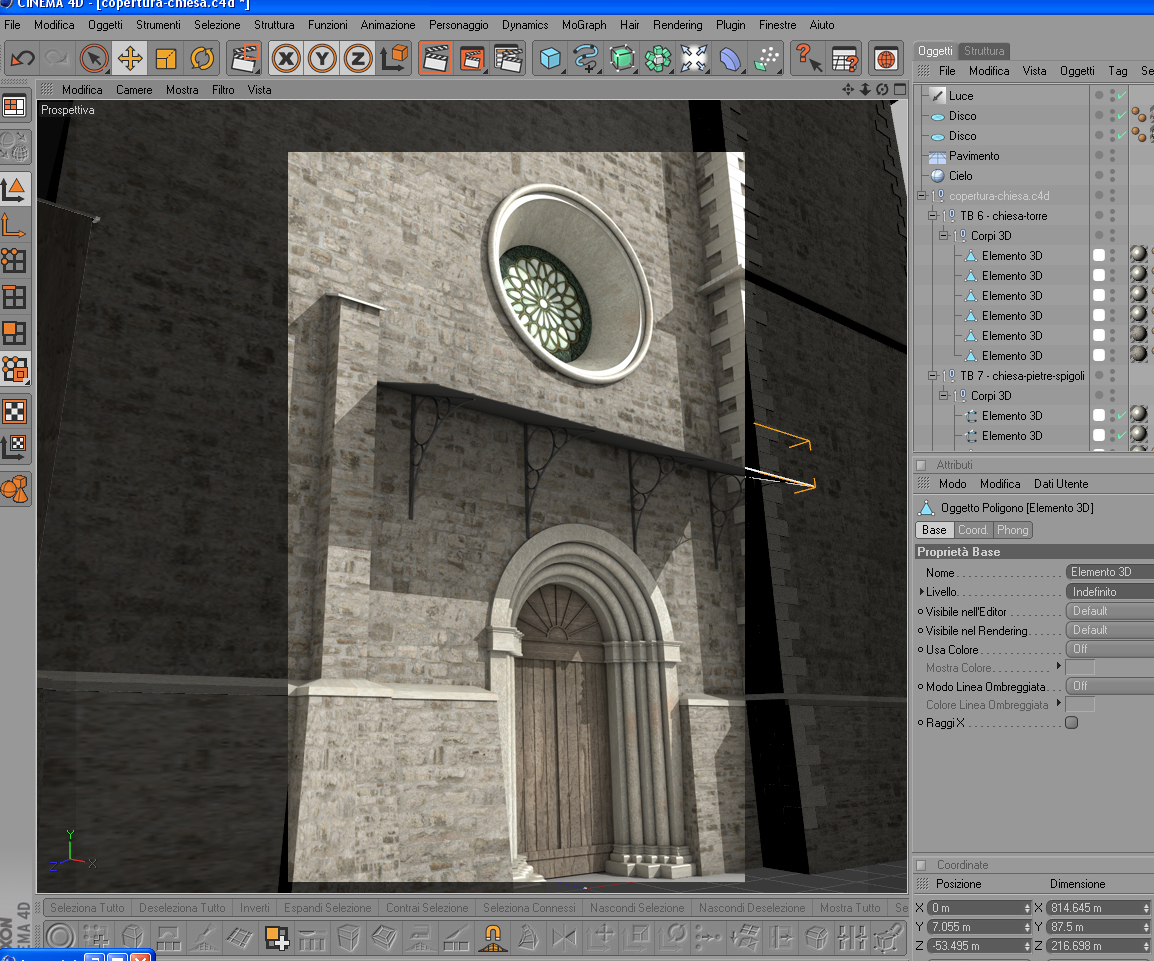
Task: Switch to the Coord. tab
Action: point(972,530)
